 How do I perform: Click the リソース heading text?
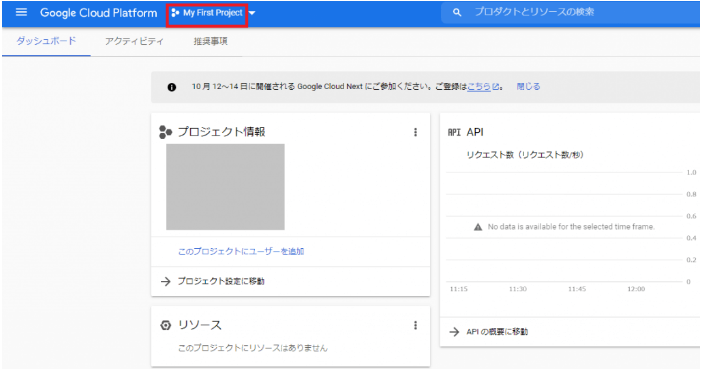pos(200,325)
